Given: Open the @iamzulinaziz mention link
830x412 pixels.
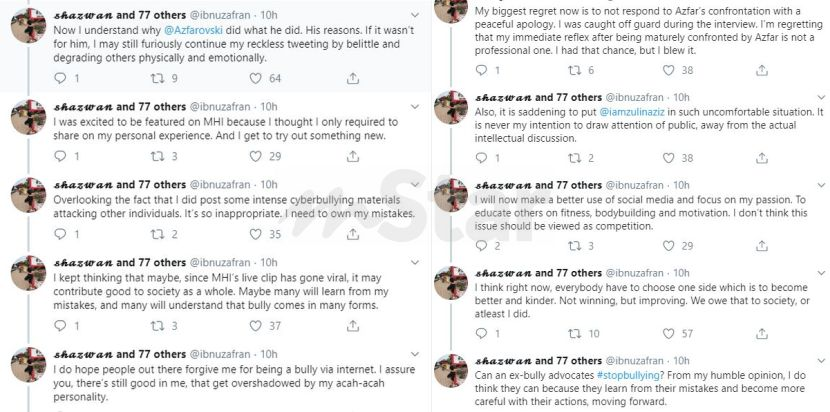Looking at the screenshot, I should [638, 114].
